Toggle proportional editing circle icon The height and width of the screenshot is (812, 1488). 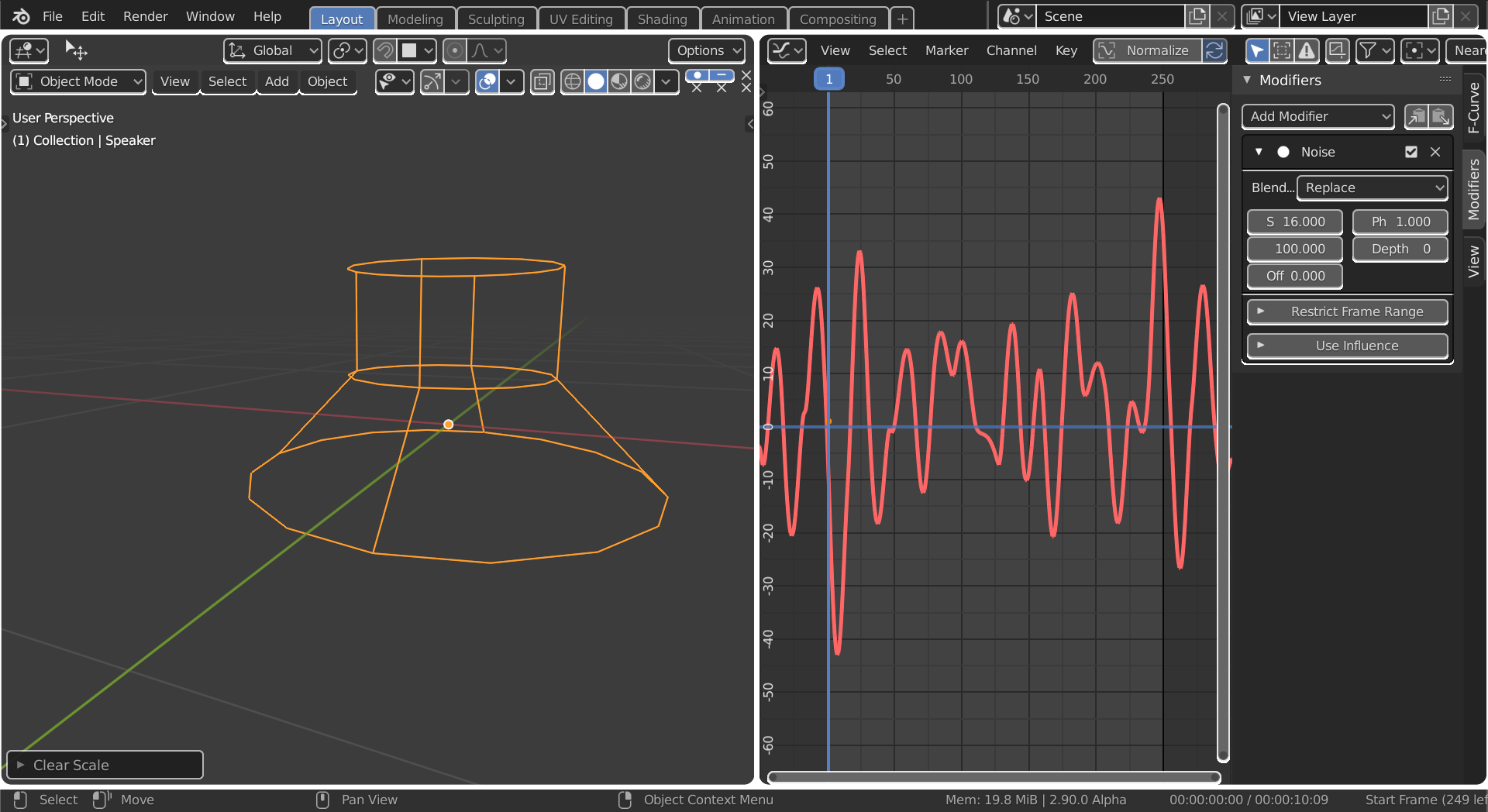(x=455, y=50)
